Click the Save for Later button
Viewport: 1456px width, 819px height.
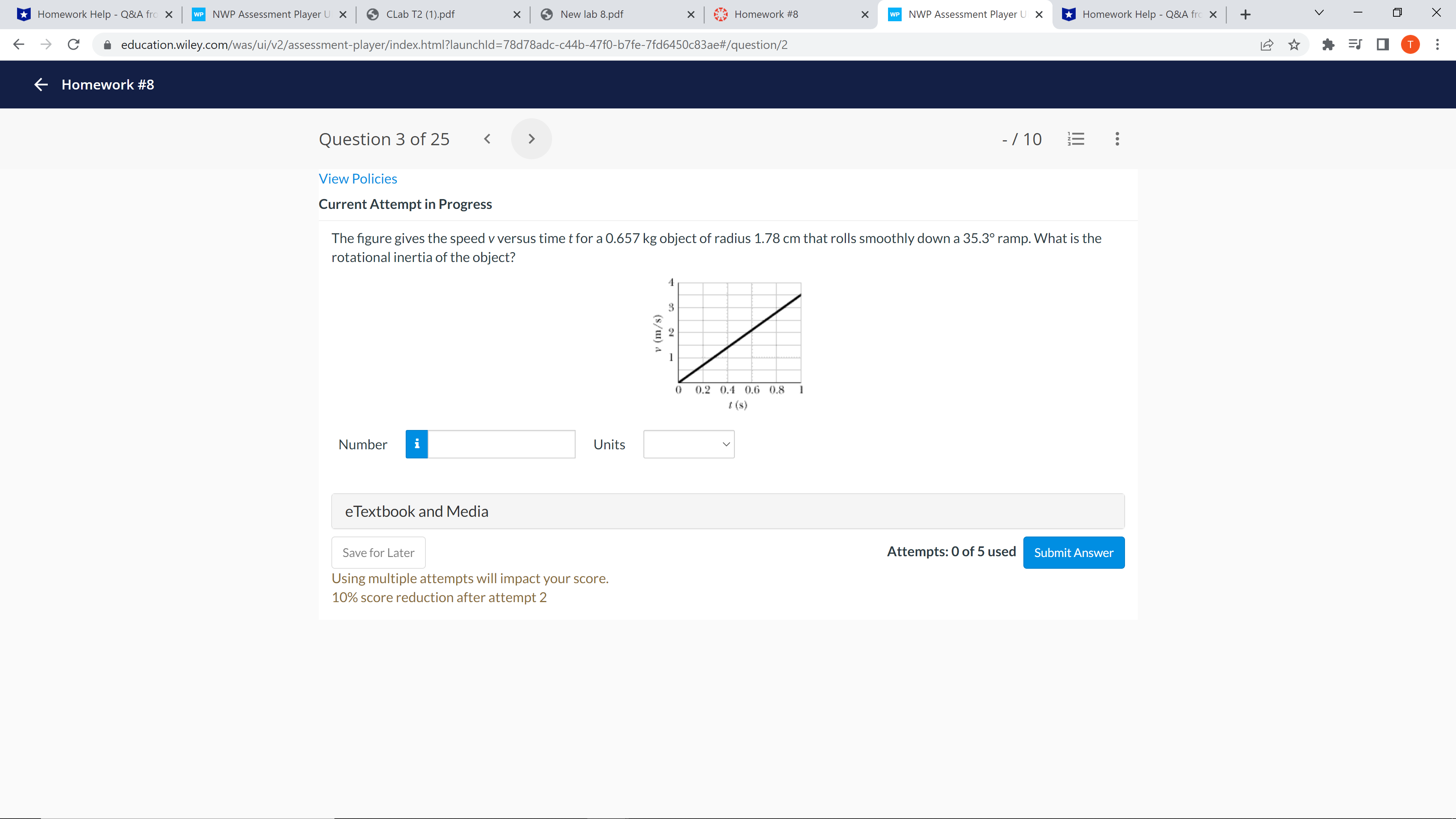point(378,553)
